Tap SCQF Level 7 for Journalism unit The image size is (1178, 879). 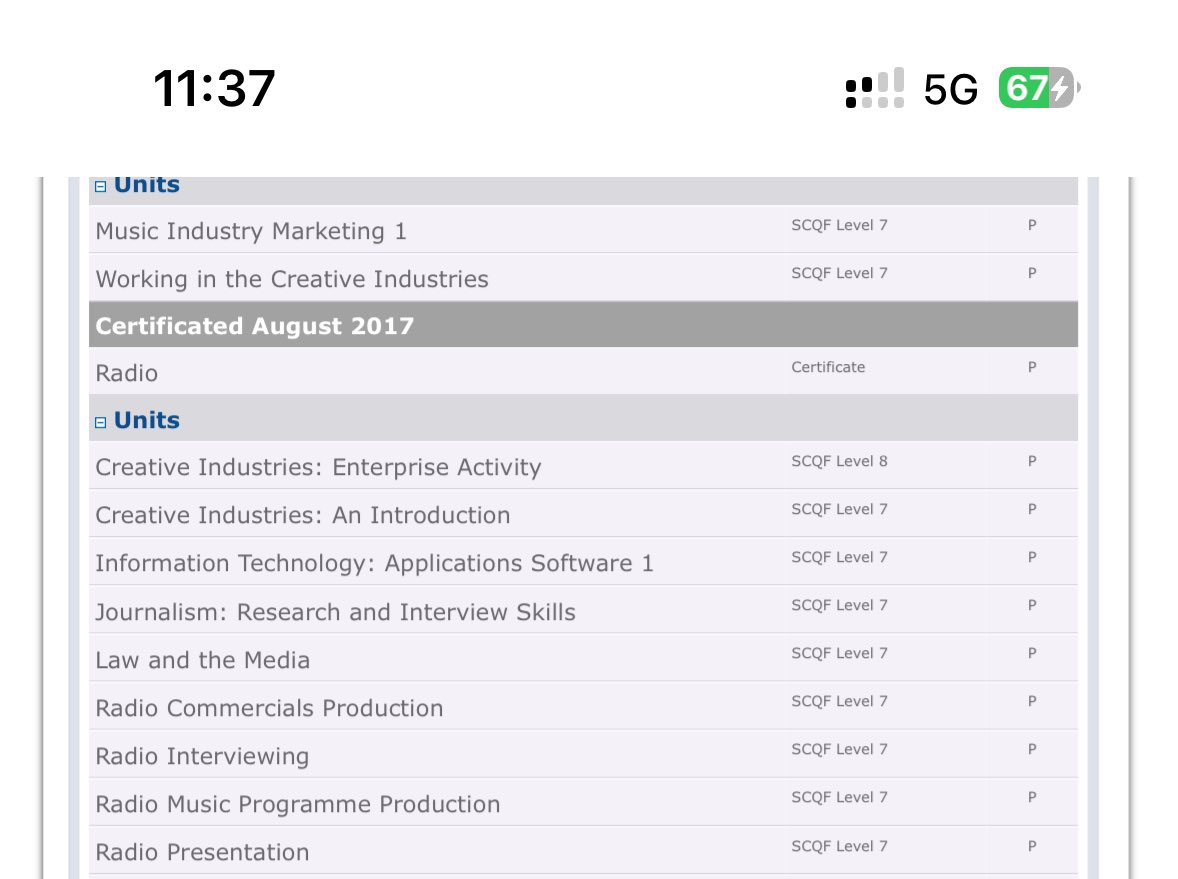click(839, 606)
